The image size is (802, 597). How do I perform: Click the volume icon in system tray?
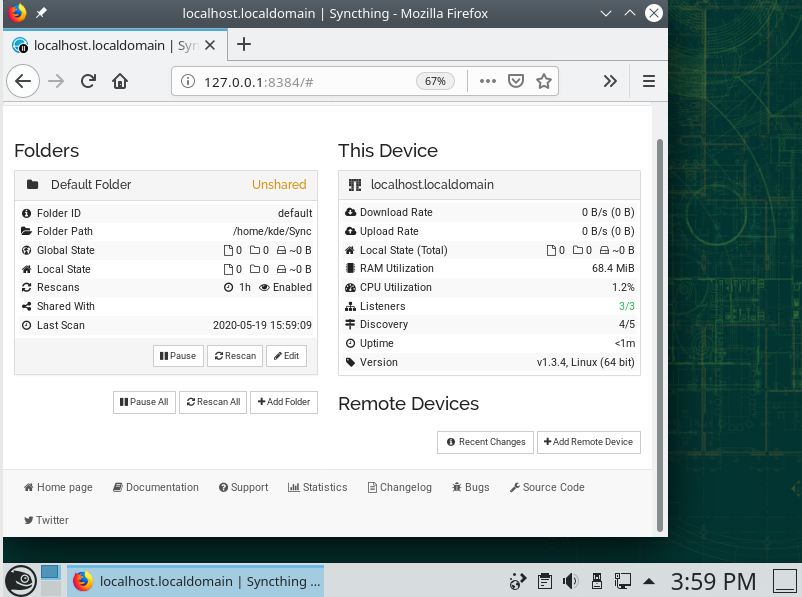click(571, 581)
